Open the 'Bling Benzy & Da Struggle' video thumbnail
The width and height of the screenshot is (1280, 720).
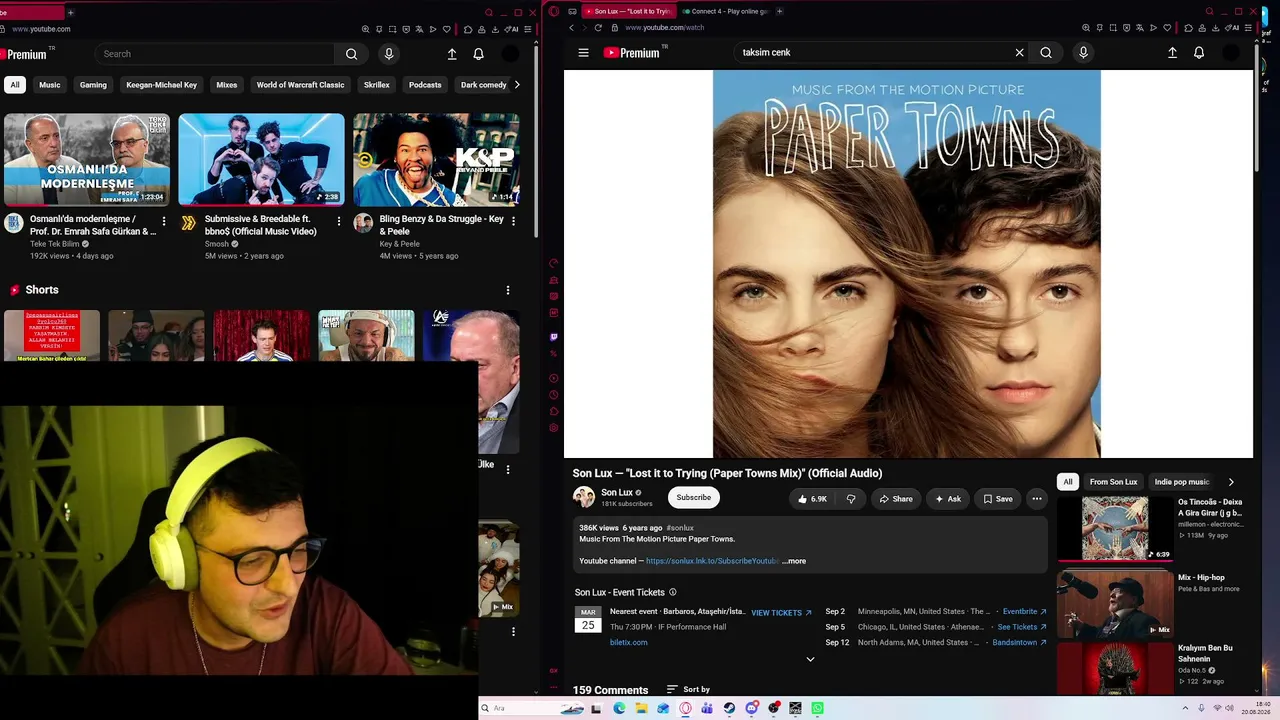click(x=436, y=160)
